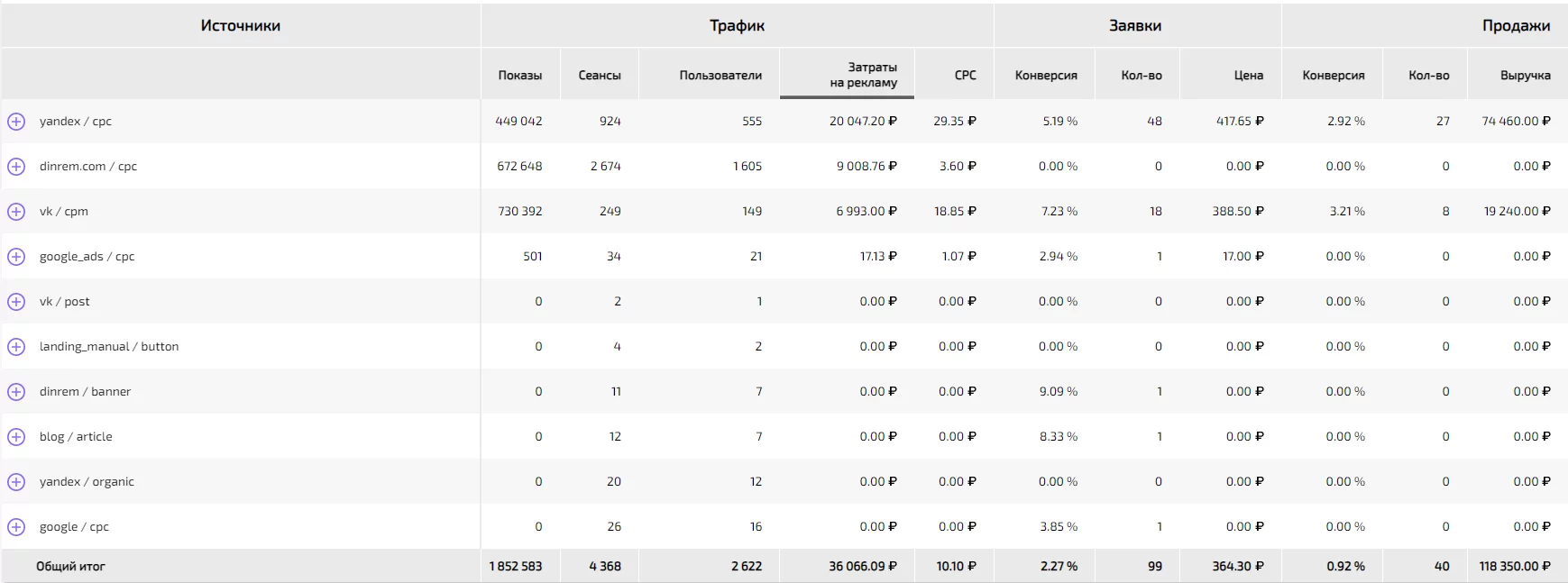Open vk / post row details
Viewport: 1568px width, 583px height.
[16, 301]
